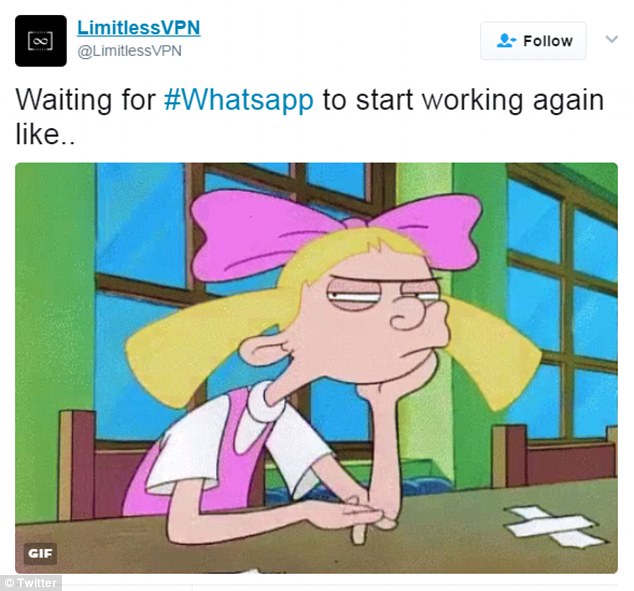Expand the tweet options chevron
This screenshot has height=591, width=634.
pyautogui.click(x=612, y=39)
